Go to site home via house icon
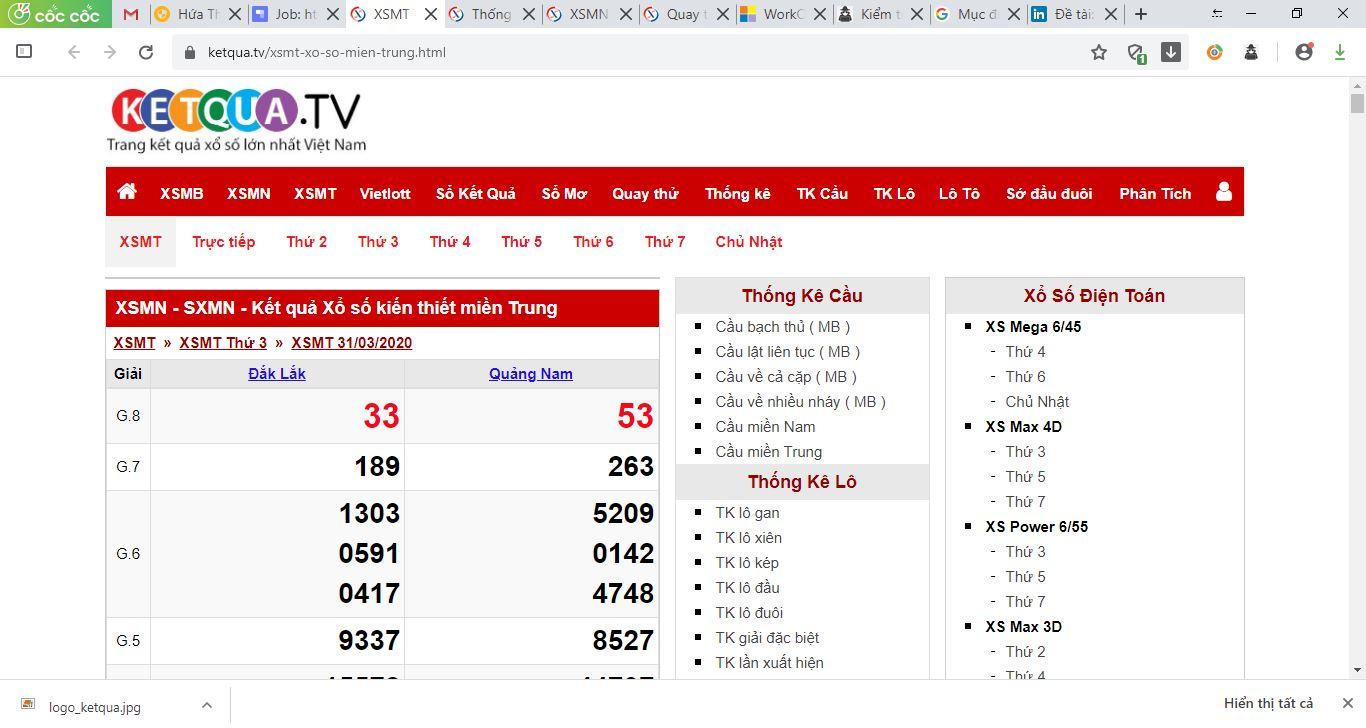The height and width of the screenshot is (728, 1366). [127, 192]
